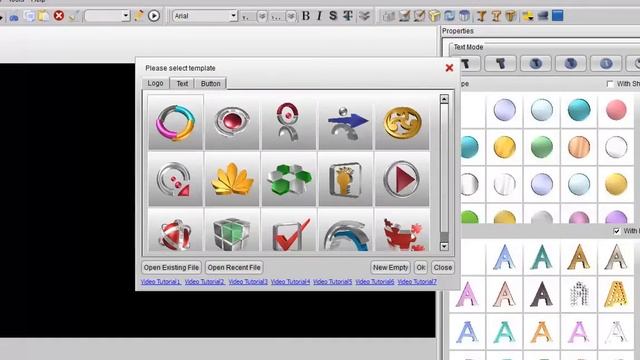
Task: Toggle the strikethrough T icon
Action: [x=348, y=16]
